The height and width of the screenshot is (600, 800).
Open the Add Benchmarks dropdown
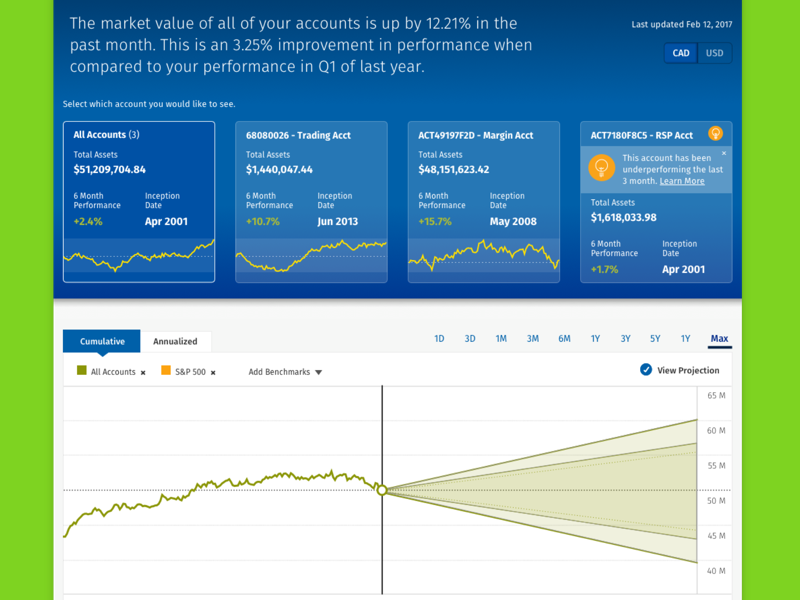point(285,372)
